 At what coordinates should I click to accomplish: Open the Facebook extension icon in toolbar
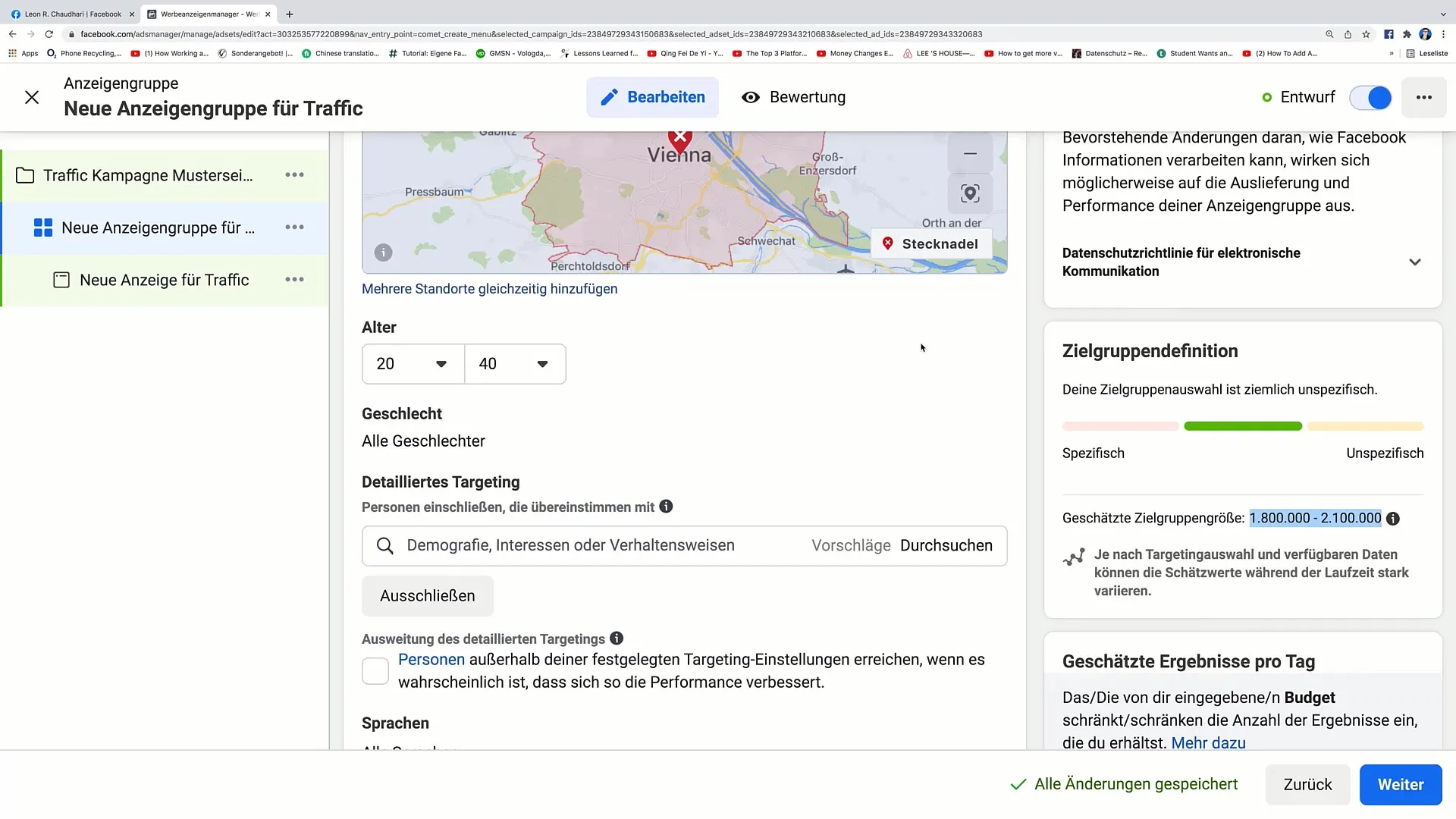pos(1389,34)
